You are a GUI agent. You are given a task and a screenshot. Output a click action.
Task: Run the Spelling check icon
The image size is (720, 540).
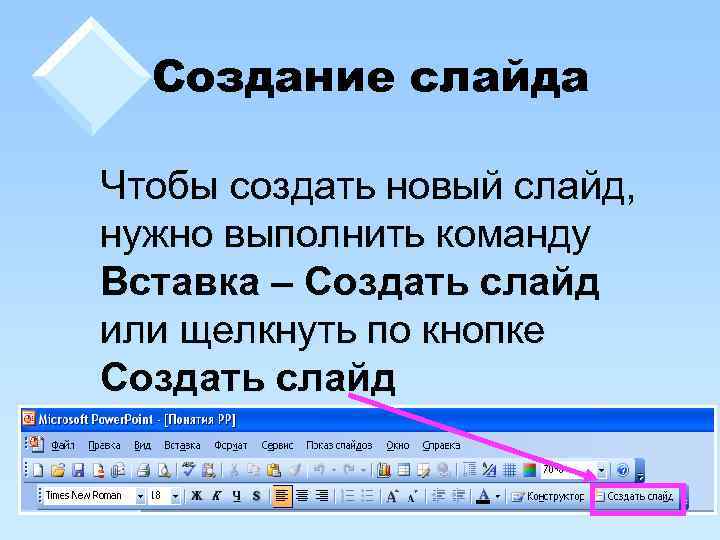click(x=189, y=470)
